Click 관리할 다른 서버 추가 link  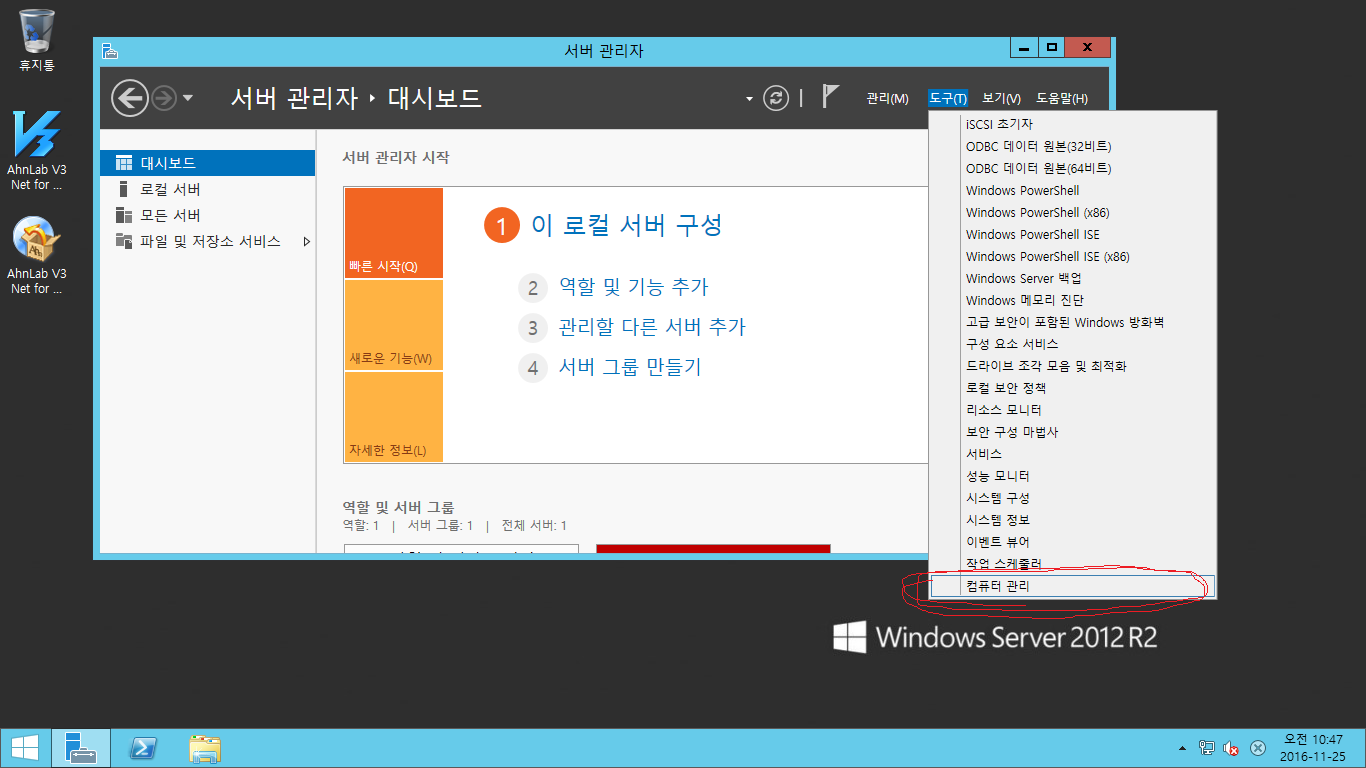[x=652, y=327]
